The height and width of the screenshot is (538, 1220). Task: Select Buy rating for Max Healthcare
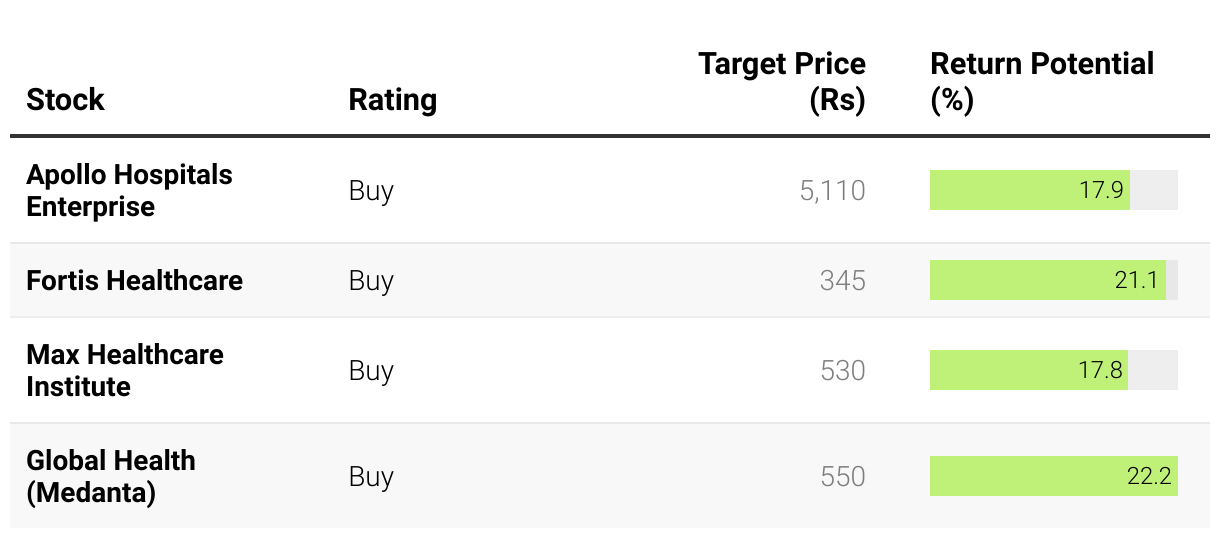point(371,370)
